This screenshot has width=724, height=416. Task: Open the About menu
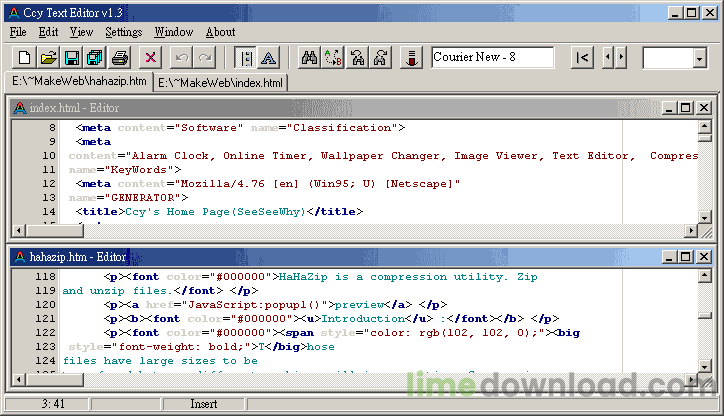[221, 32]
